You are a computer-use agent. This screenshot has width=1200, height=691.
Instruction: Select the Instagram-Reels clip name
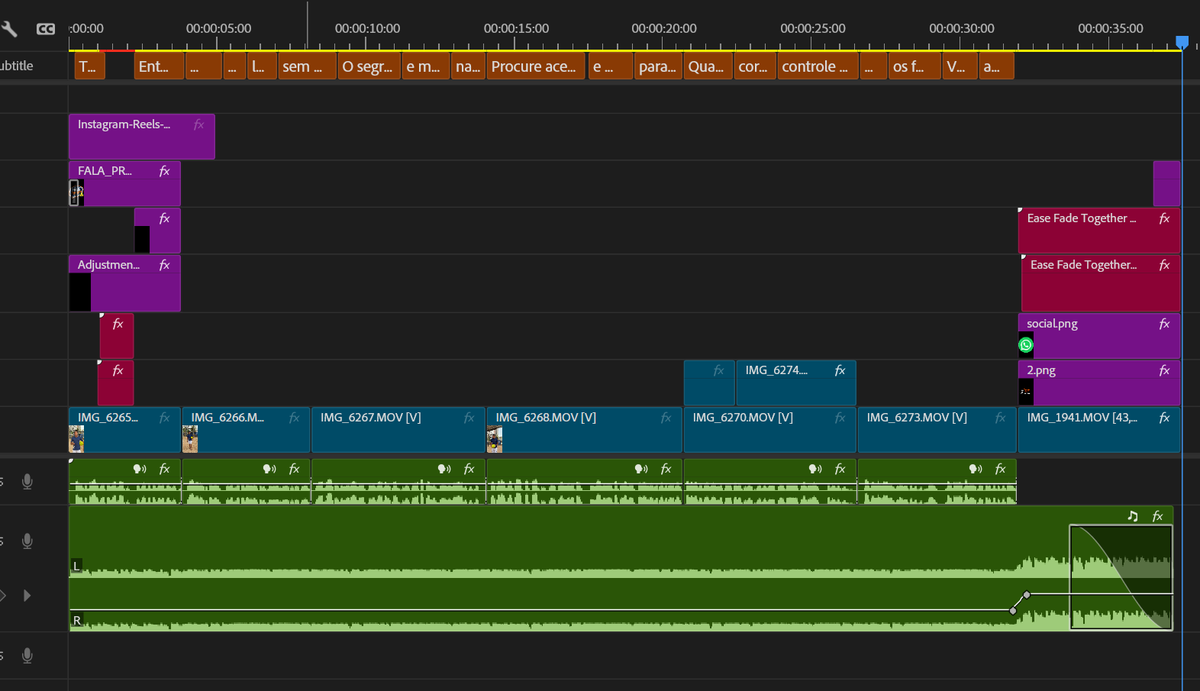tap(124, 125)
